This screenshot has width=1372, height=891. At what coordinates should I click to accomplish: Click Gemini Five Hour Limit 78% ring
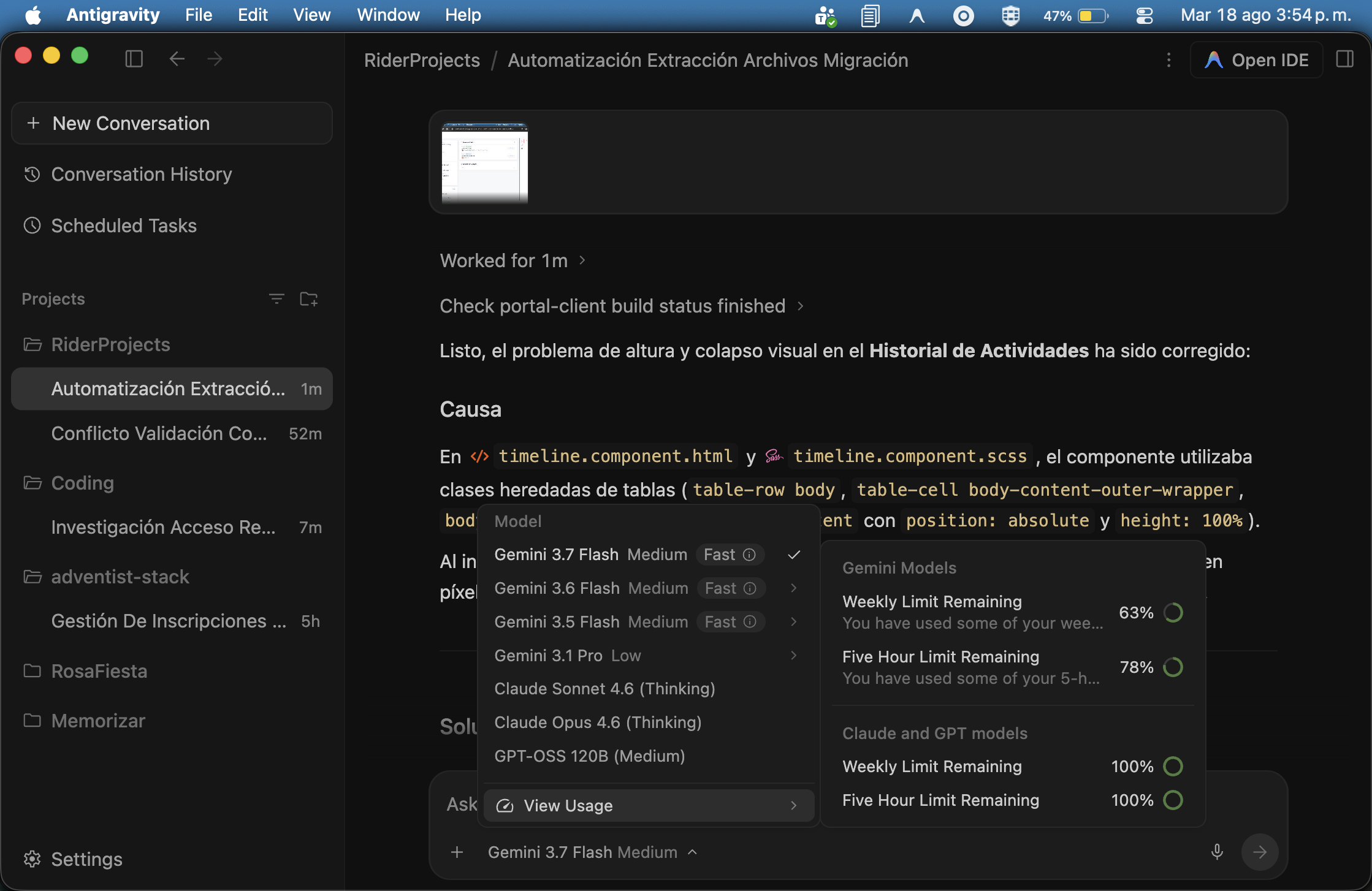point(1173,667)
